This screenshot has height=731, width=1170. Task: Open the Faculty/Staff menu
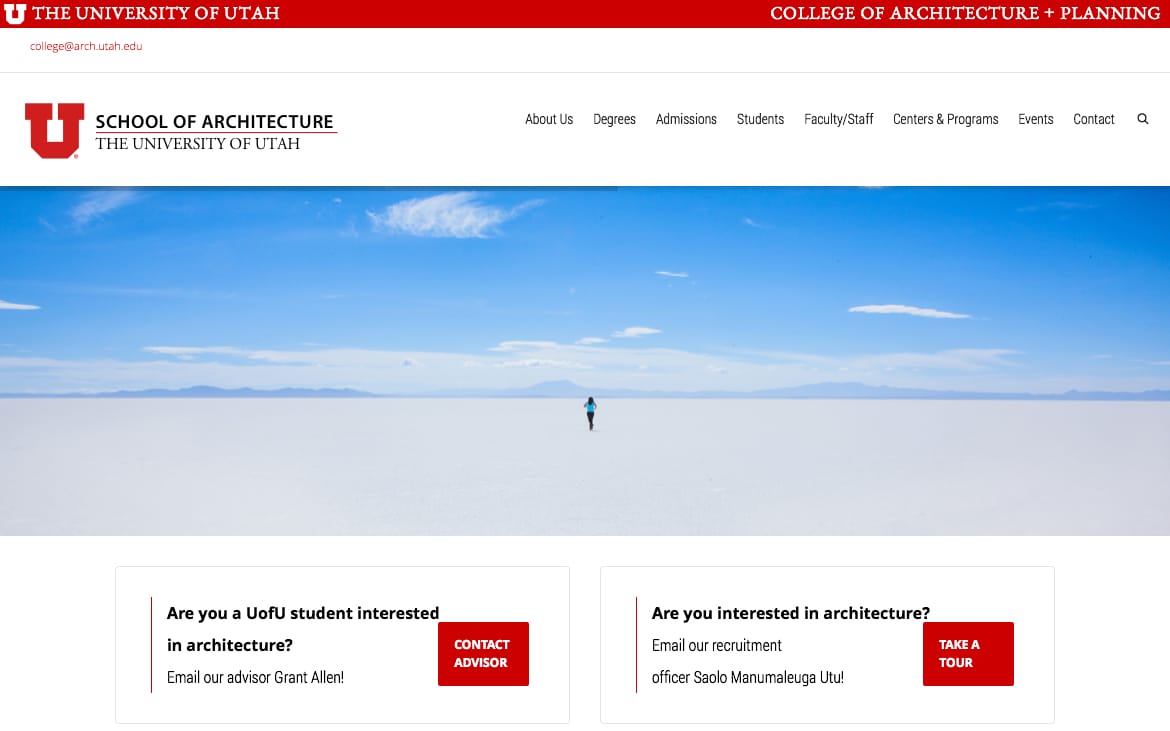839,119
